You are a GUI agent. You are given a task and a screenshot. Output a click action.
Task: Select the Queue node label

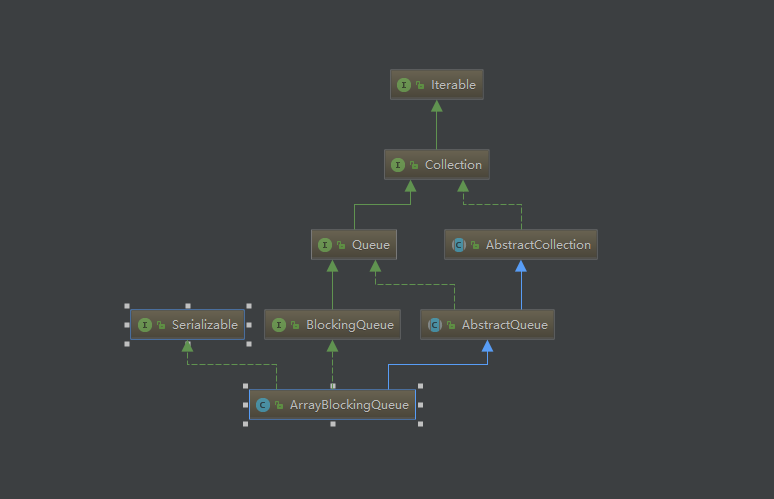(371, 245)
